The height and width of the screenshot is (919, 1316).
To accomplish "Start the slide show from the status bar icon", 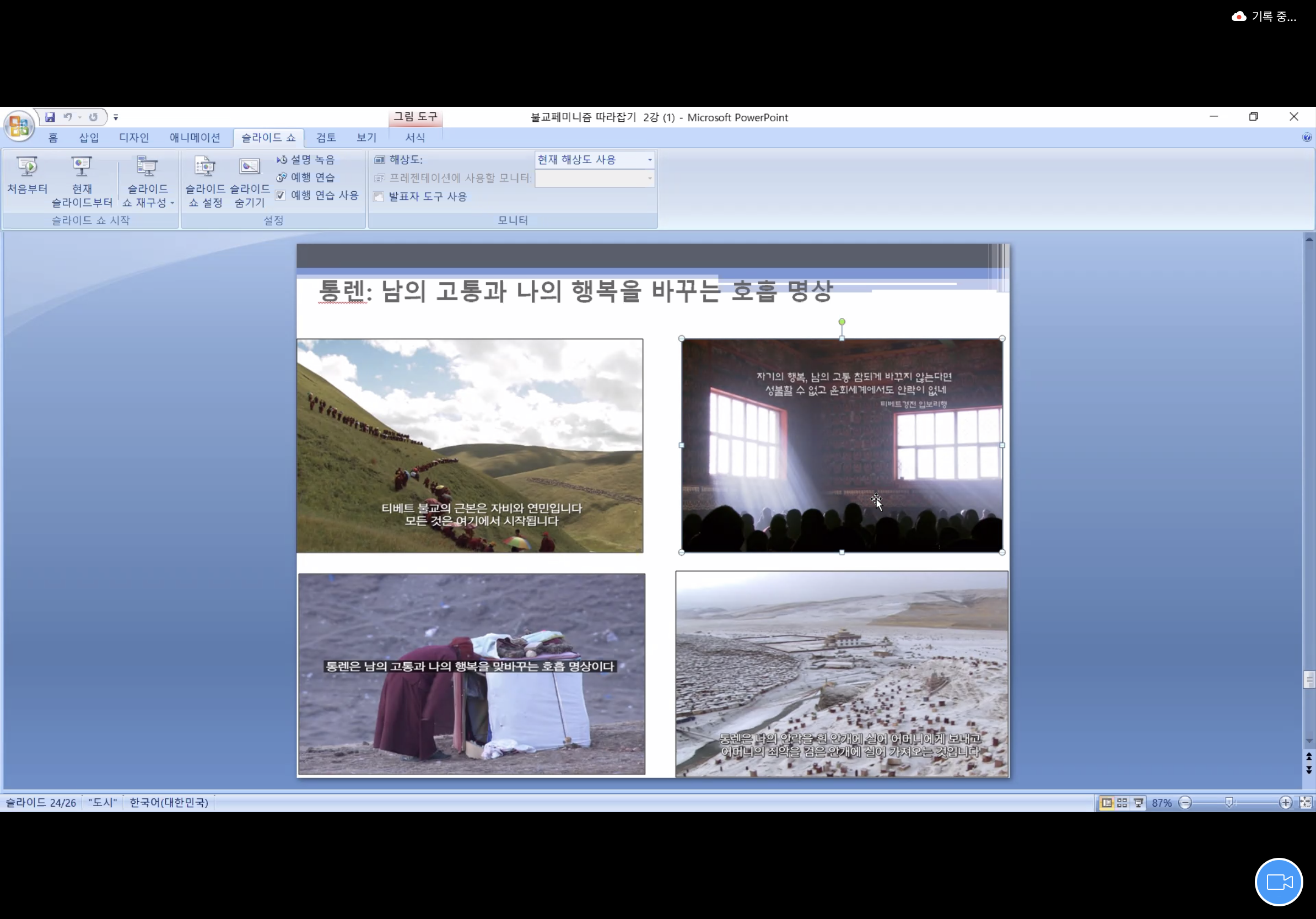I will click(x=1139, y=803).
